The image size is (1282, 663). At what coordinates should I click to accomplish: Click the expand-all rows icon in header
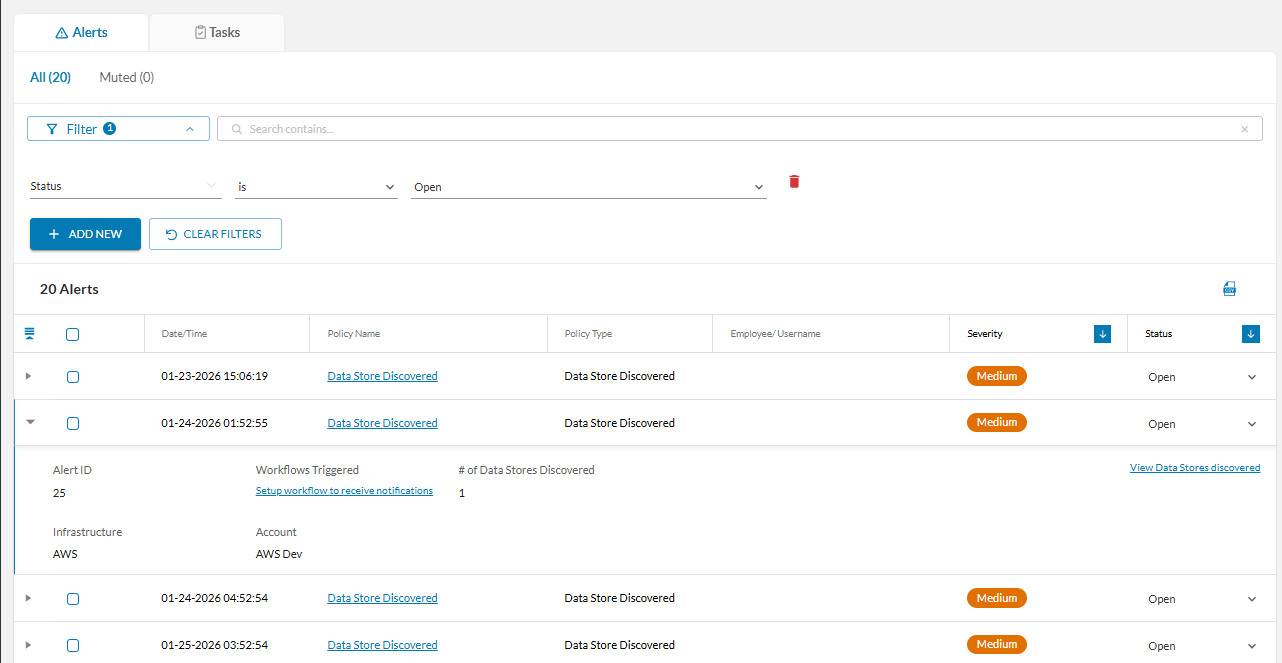pos(29,334)
